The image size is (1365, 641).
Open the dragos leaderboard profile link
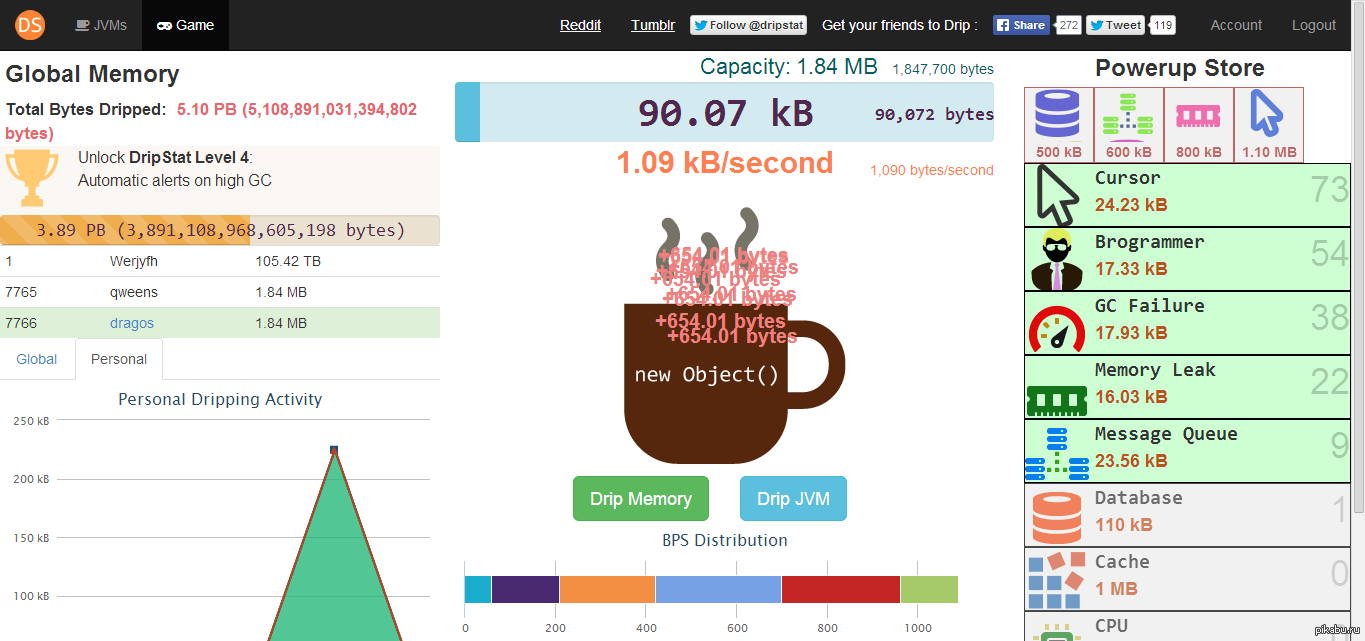point(132,323)
